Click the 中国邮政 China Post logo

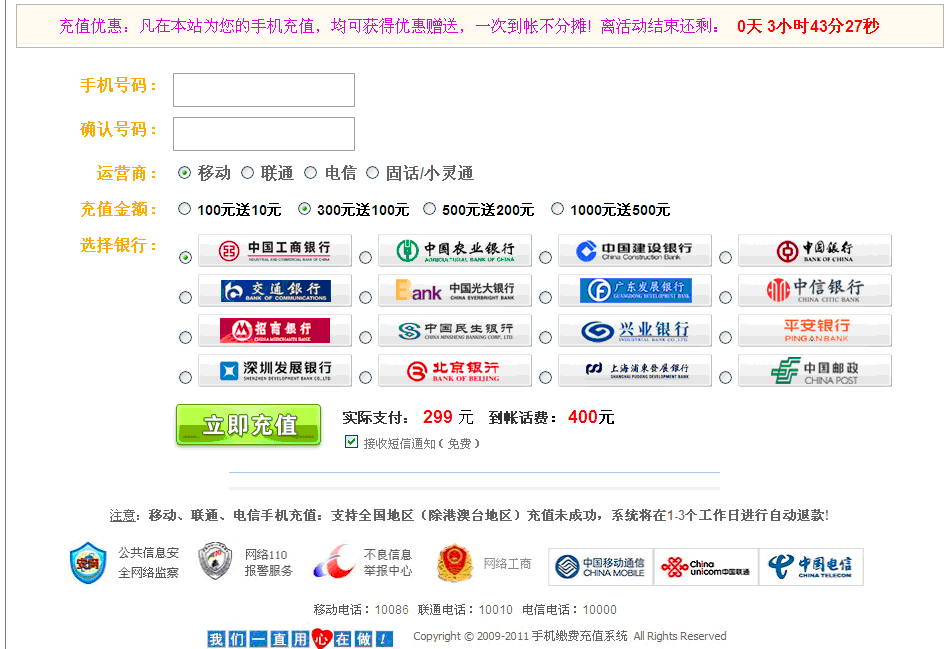click(x=814, y=370)
